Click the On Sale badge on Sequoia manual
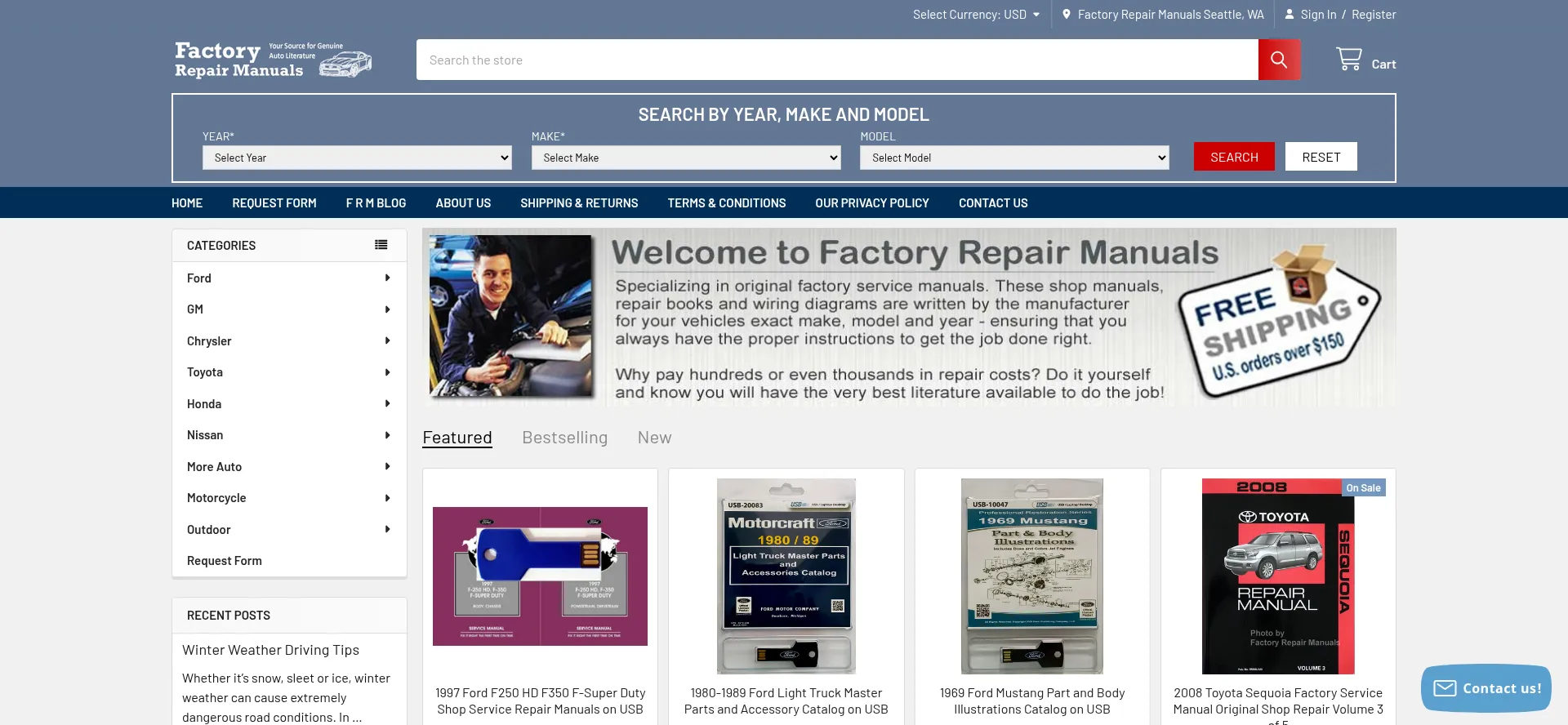The image size is (1568, 725). tap(1363, 487)
